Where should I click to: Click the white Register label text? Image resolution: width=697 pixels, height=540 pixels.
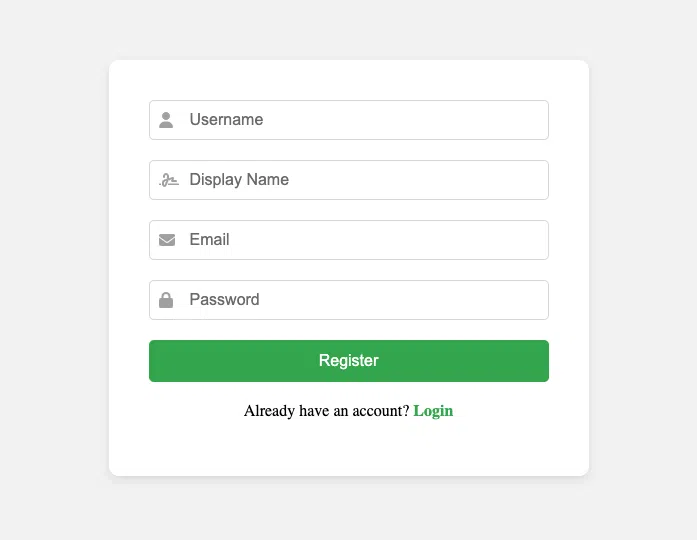click(x=349, y=360)
